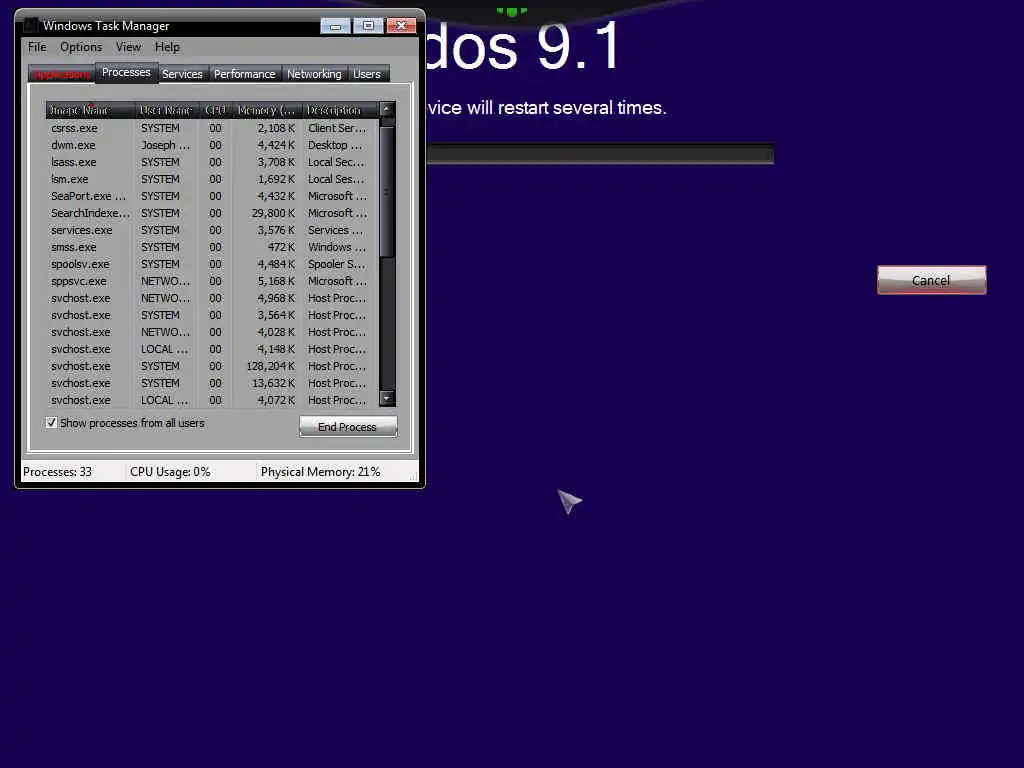Click the process list scroll down arrow
The height and width of the screenshot is (768, 1024).
[387, 398]
